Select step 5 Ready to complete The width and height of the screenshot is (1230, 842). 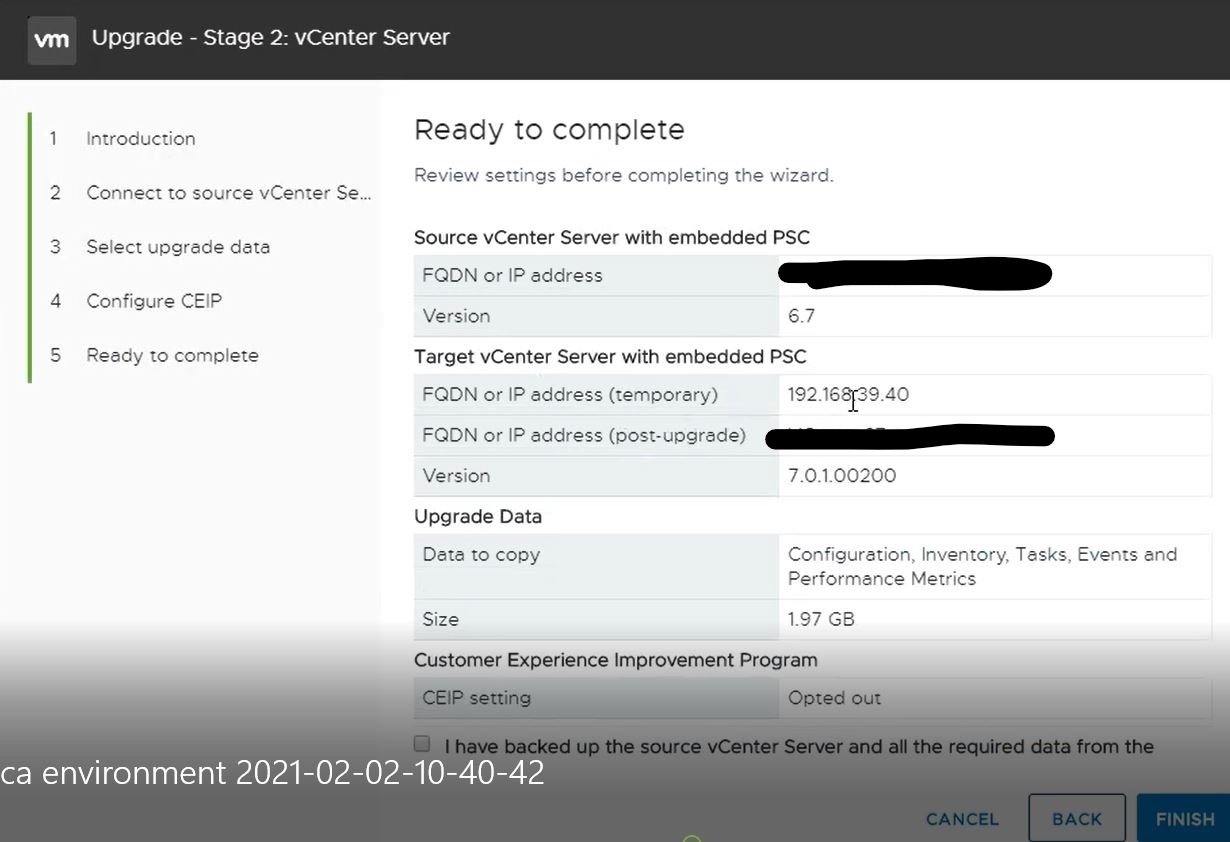point(172,355)
